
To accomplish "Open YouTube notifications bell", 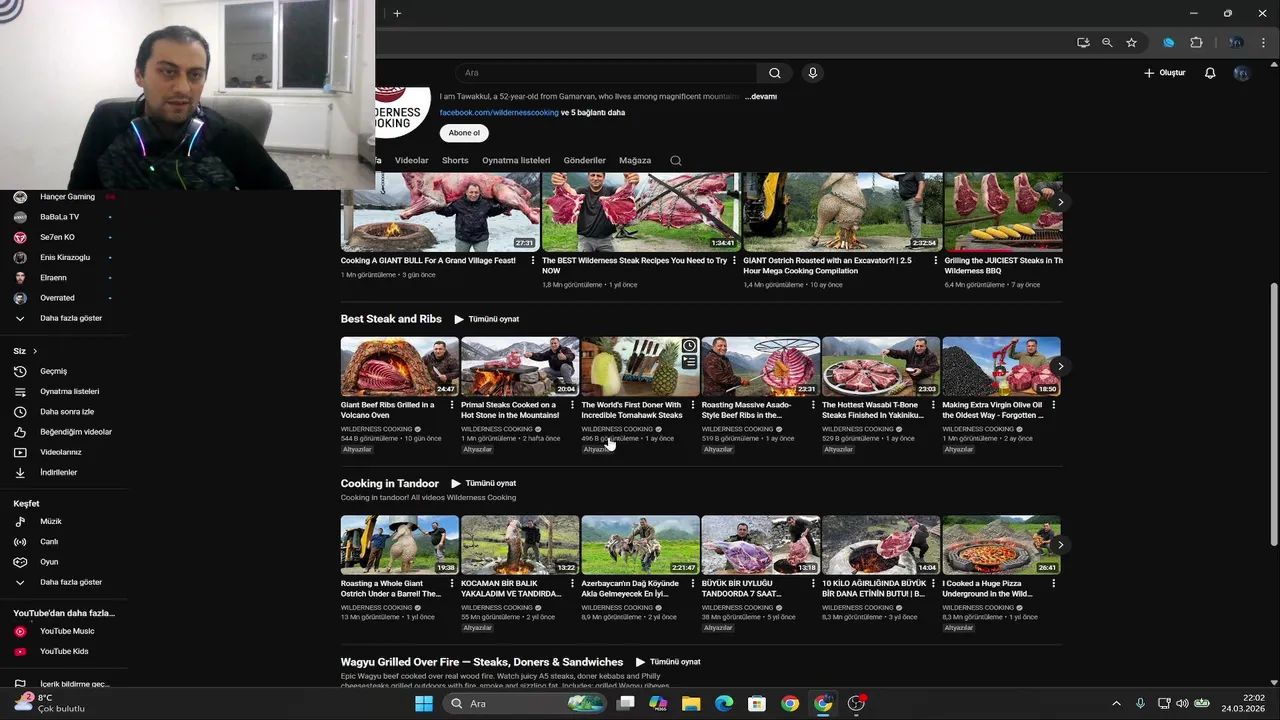I will point(1210,73).
